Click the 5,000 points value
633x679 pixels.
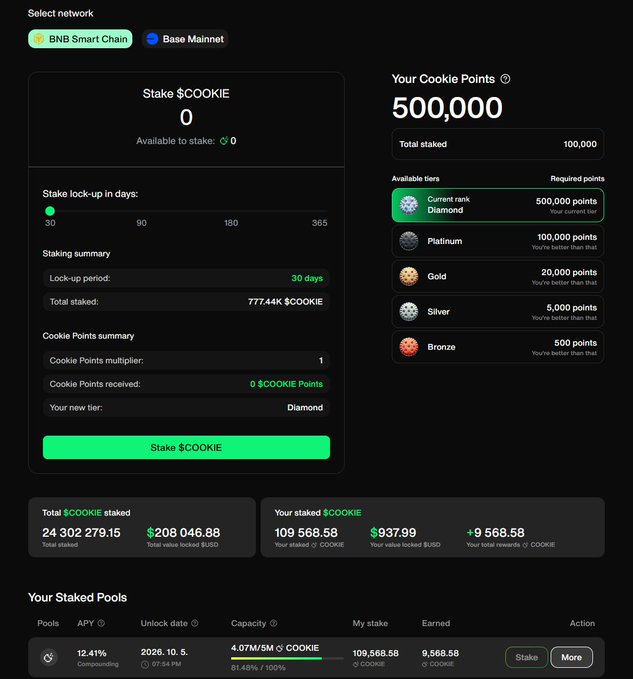(x=572, y=307)
